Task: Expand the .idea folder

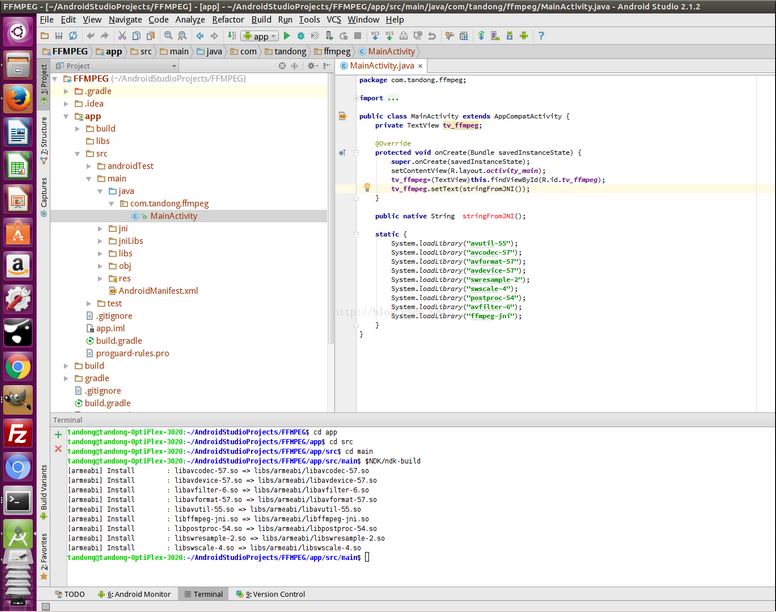Action: pyautogui.click(x=66, y=103)
